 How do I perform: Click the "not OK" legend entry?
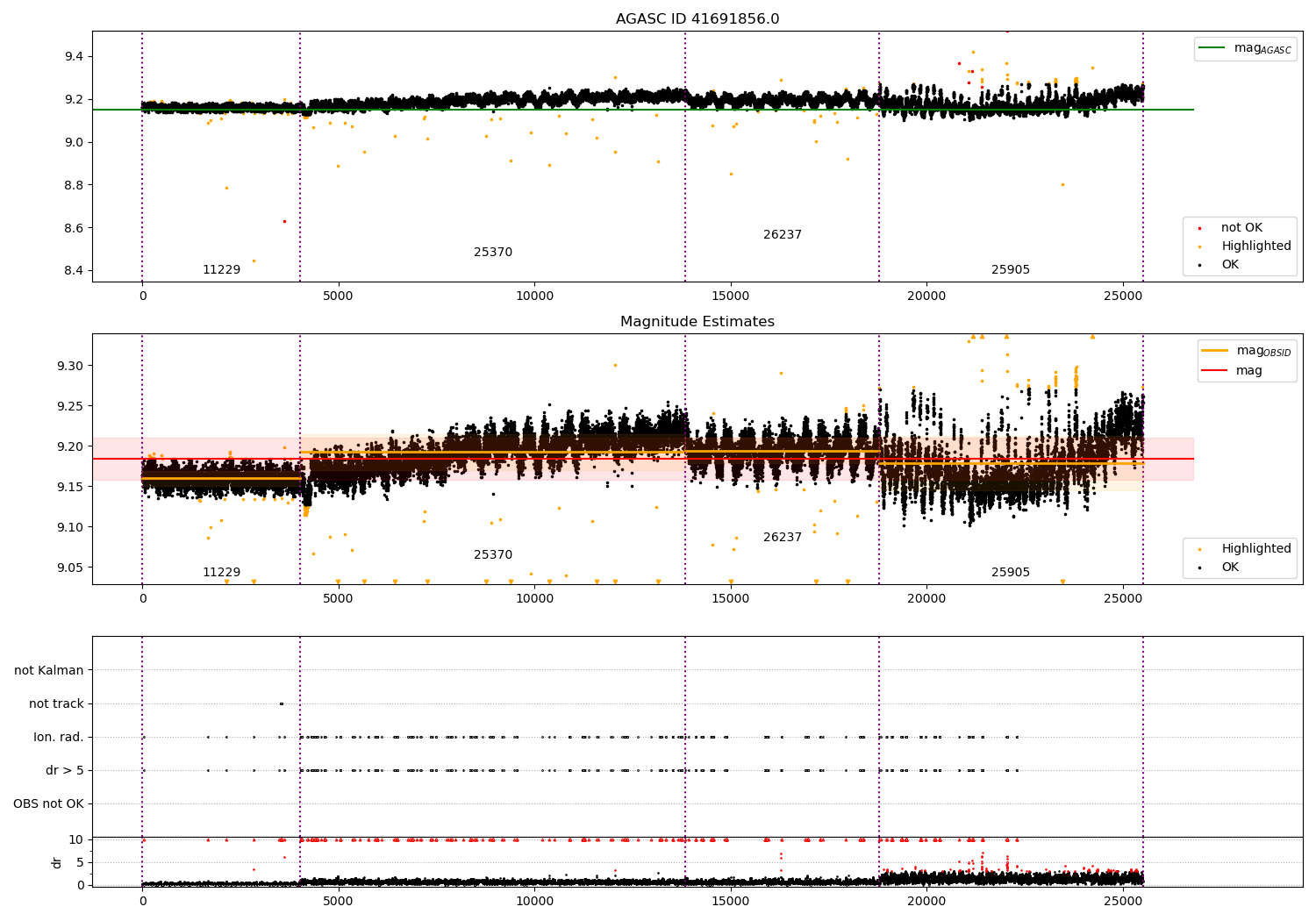click(1241, 227)
